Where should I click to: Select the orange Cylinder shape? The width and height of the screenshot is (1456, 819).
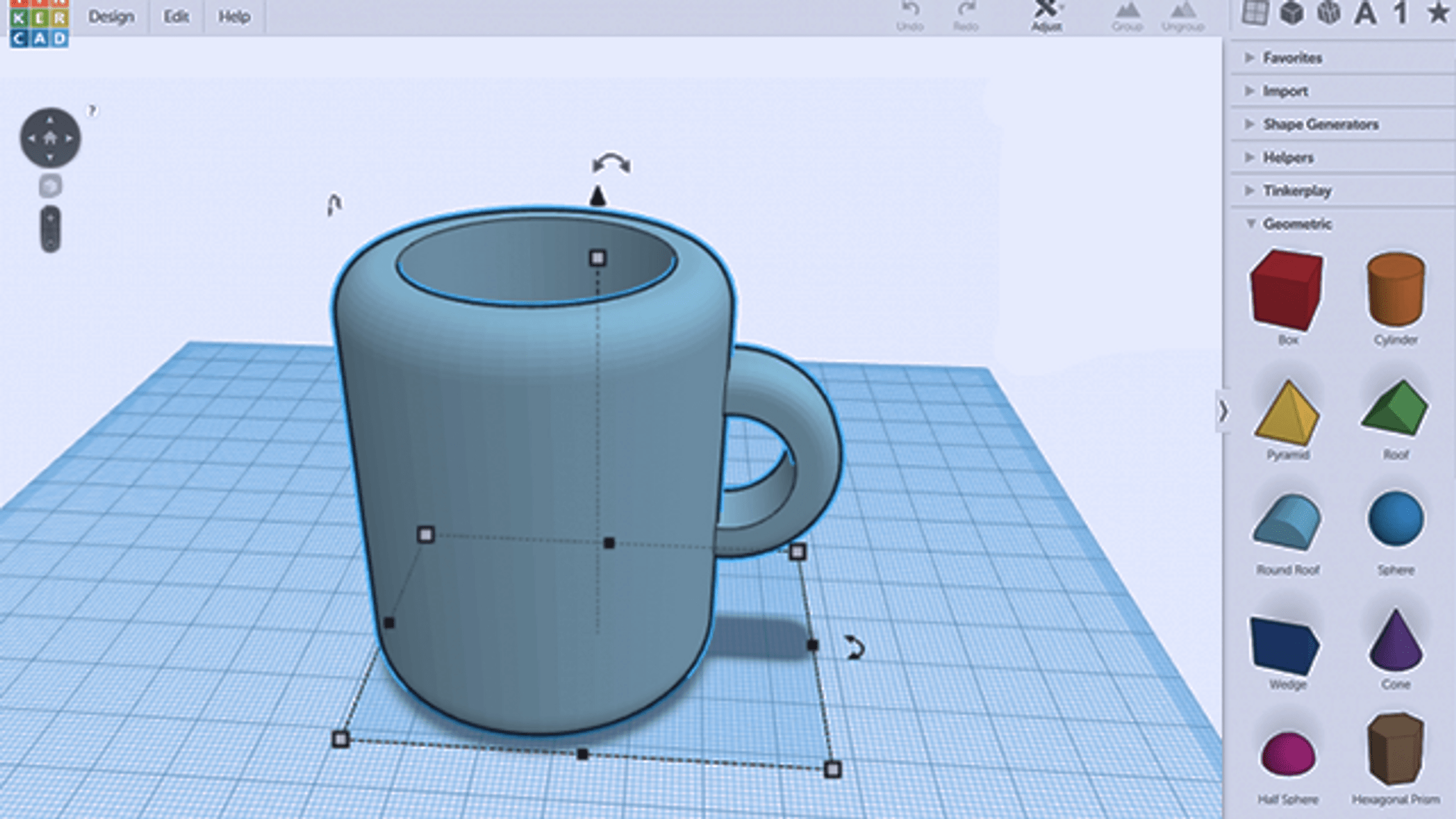tap(1395, 288)
